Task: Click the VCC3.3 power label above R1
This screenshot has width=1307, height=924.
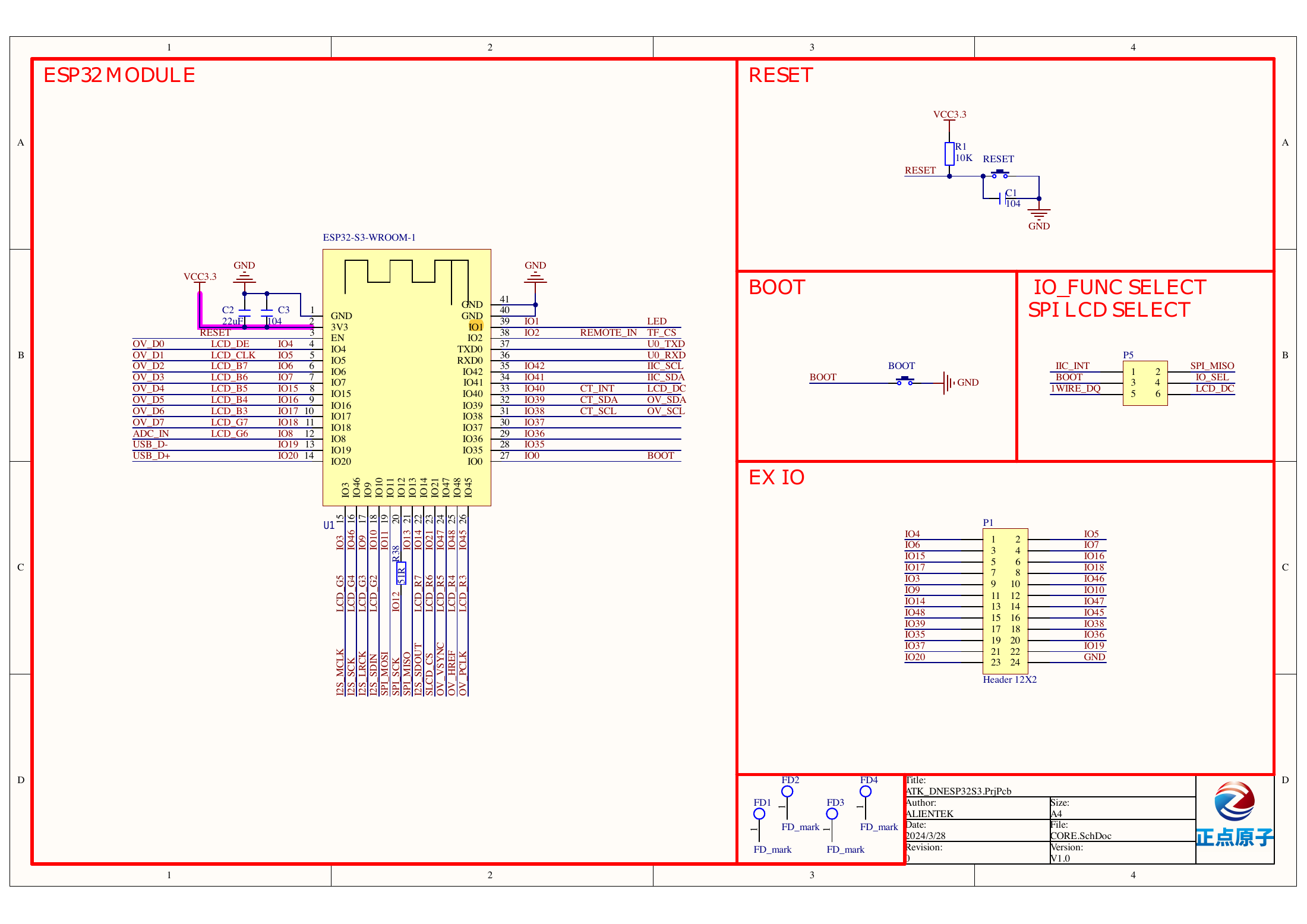Action: point(949,114)
